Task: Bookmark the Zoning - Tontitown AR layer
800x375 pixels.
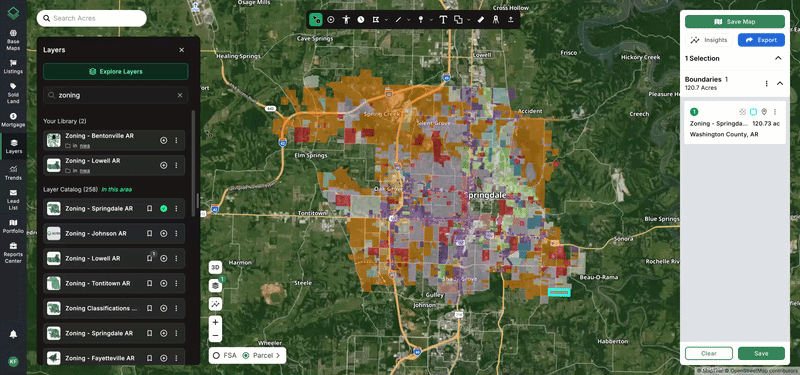Action: [x=149, y=283]
